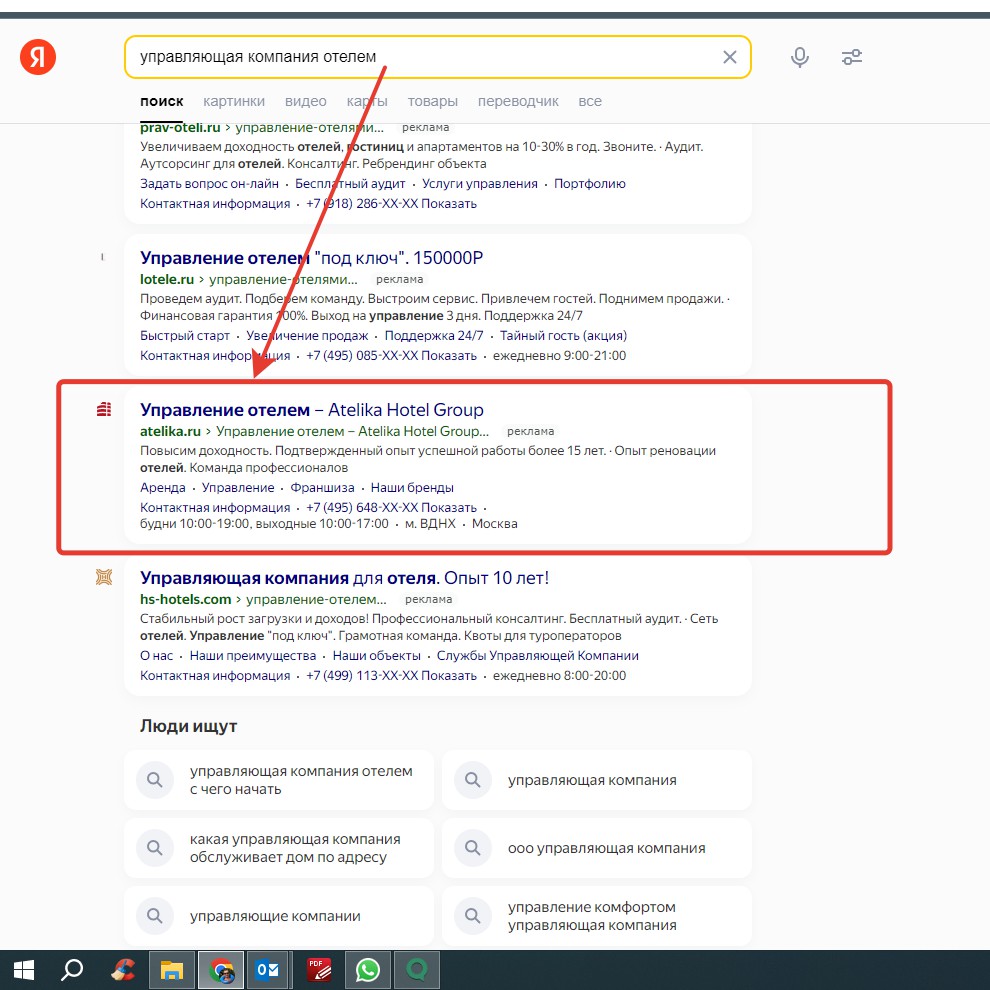Open «Тайный гость (акция)» sitelink

[x=563, y=336]
